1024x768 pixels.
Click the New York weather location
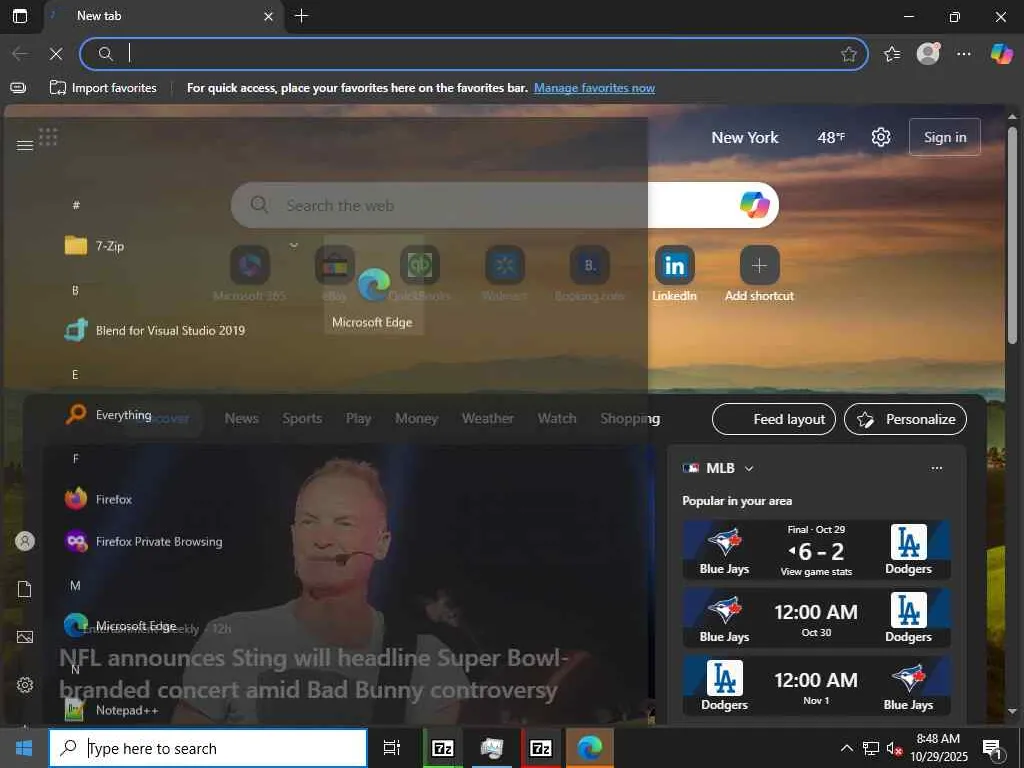[744, 137]
